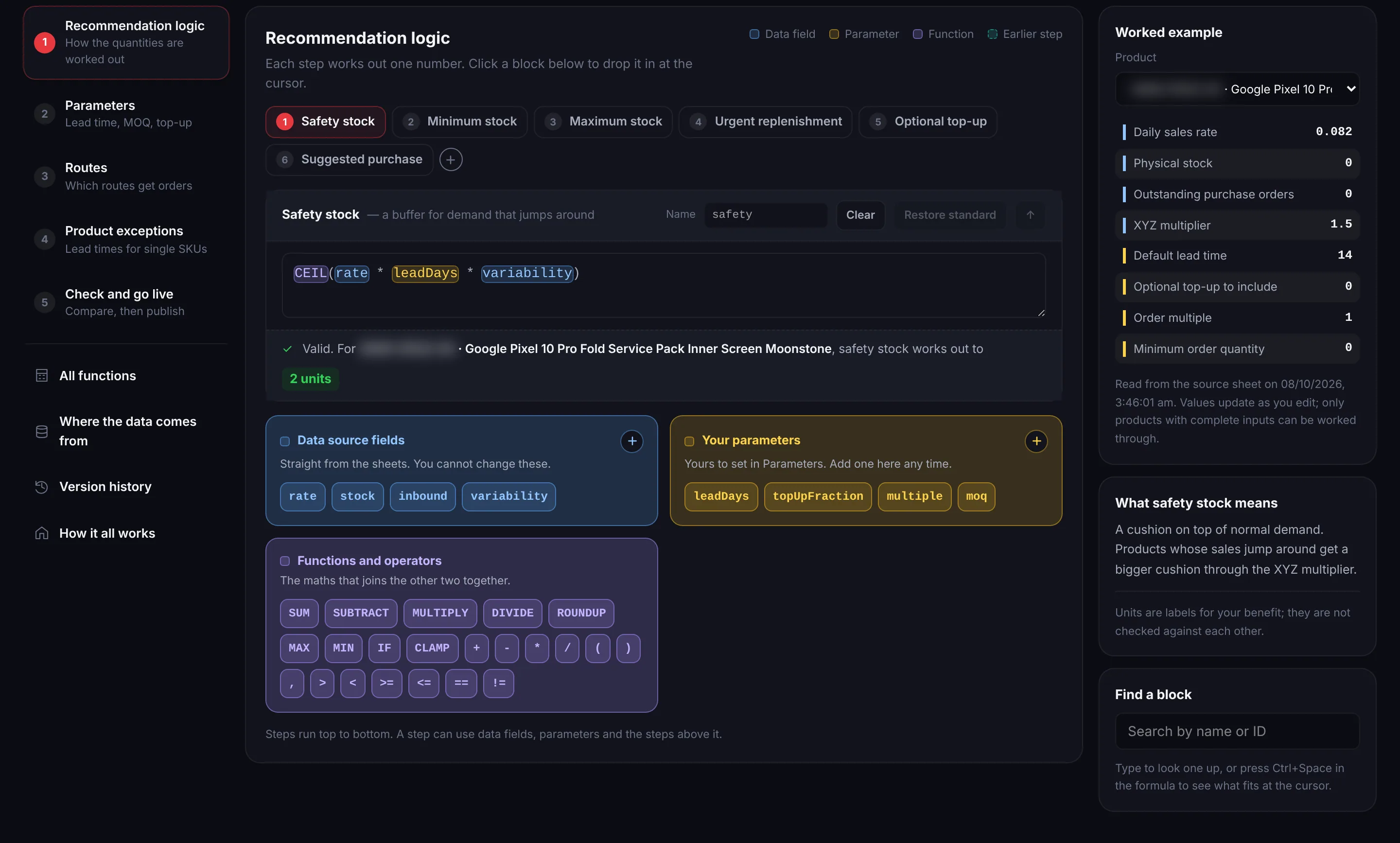Go to Product exceptions step
This screenshot has height=843, width=1400.
[x=126, y=239]
